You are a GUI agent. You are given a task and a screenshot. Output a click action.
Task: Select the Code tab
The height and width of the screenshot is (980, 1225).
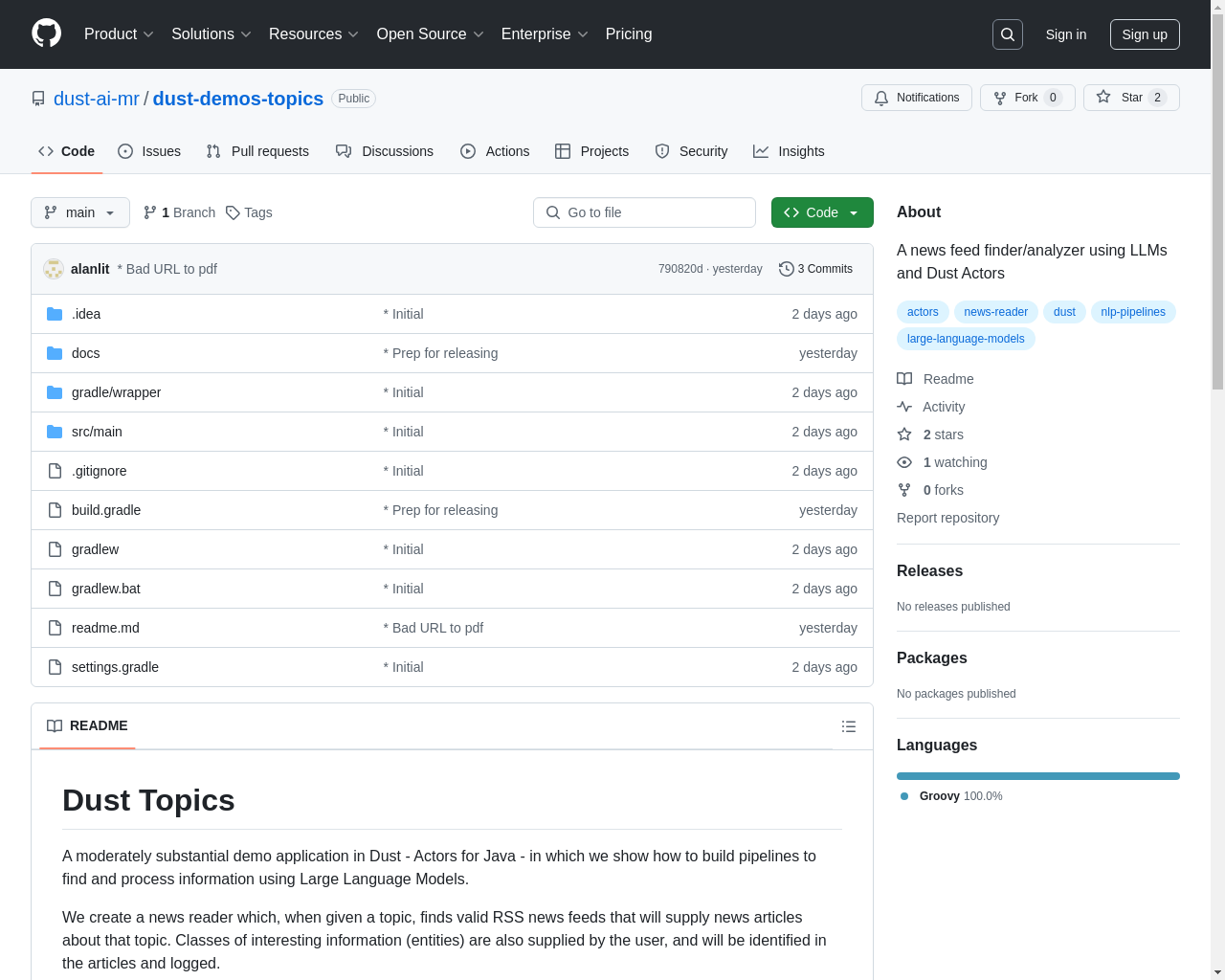(x=67, y=151)
